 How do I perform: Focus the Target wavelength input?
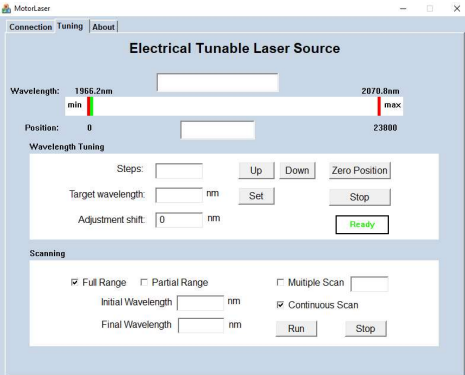(x=179, y=195)
